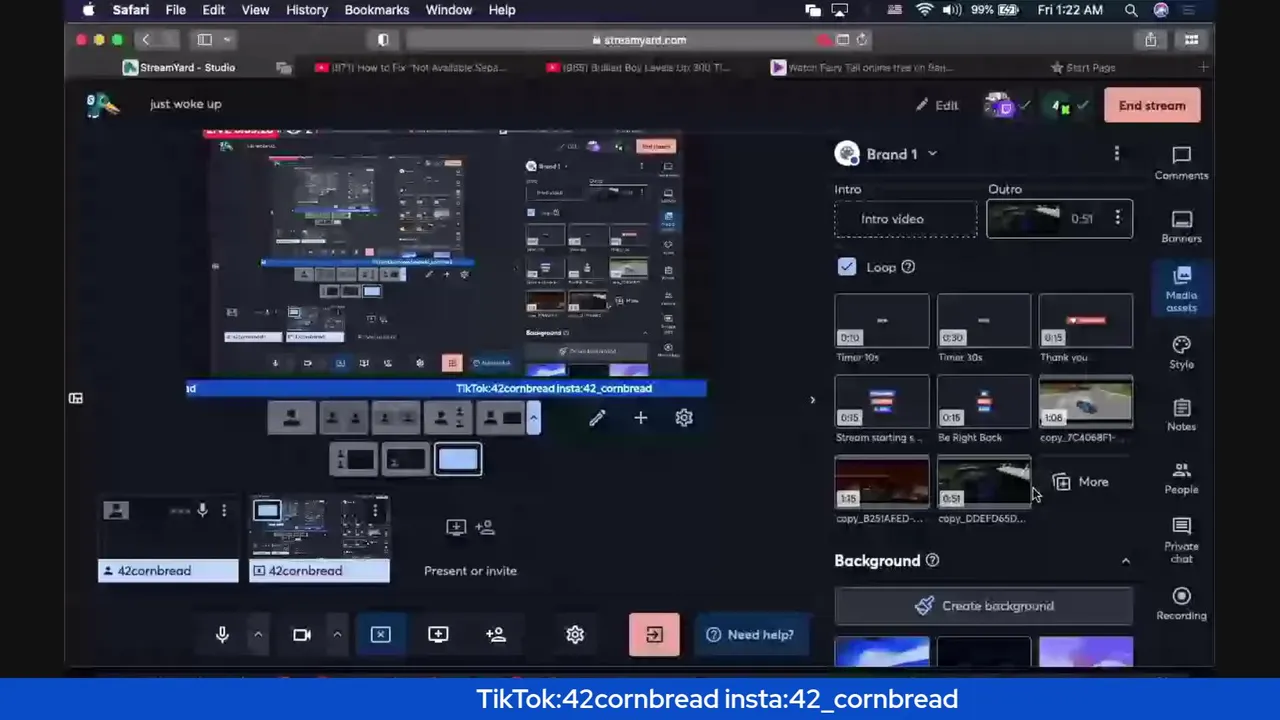
Task: Expand the Brand 1 dropdown
Action: coord(932,154)
